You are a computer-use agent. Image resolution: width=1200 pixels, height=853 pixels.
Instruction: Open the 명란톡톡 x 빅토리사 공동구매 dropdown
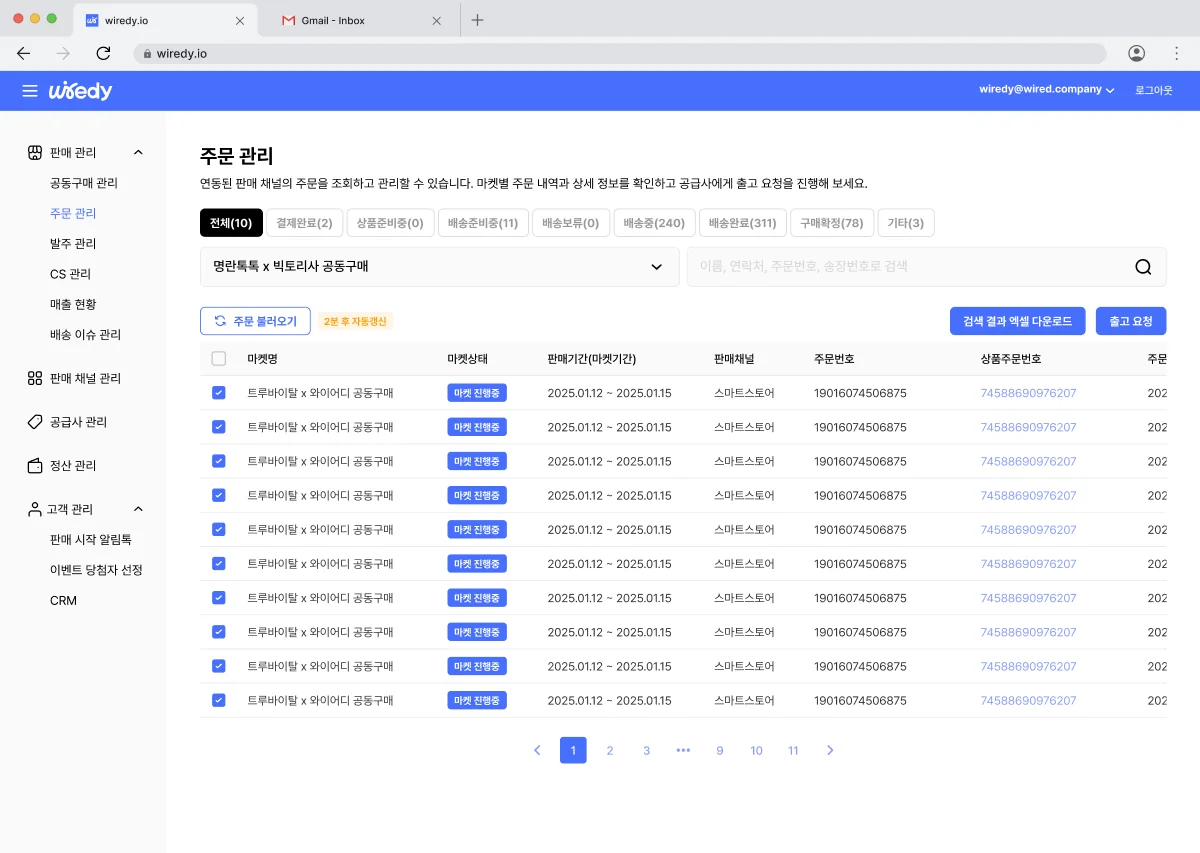click(440, 267)
